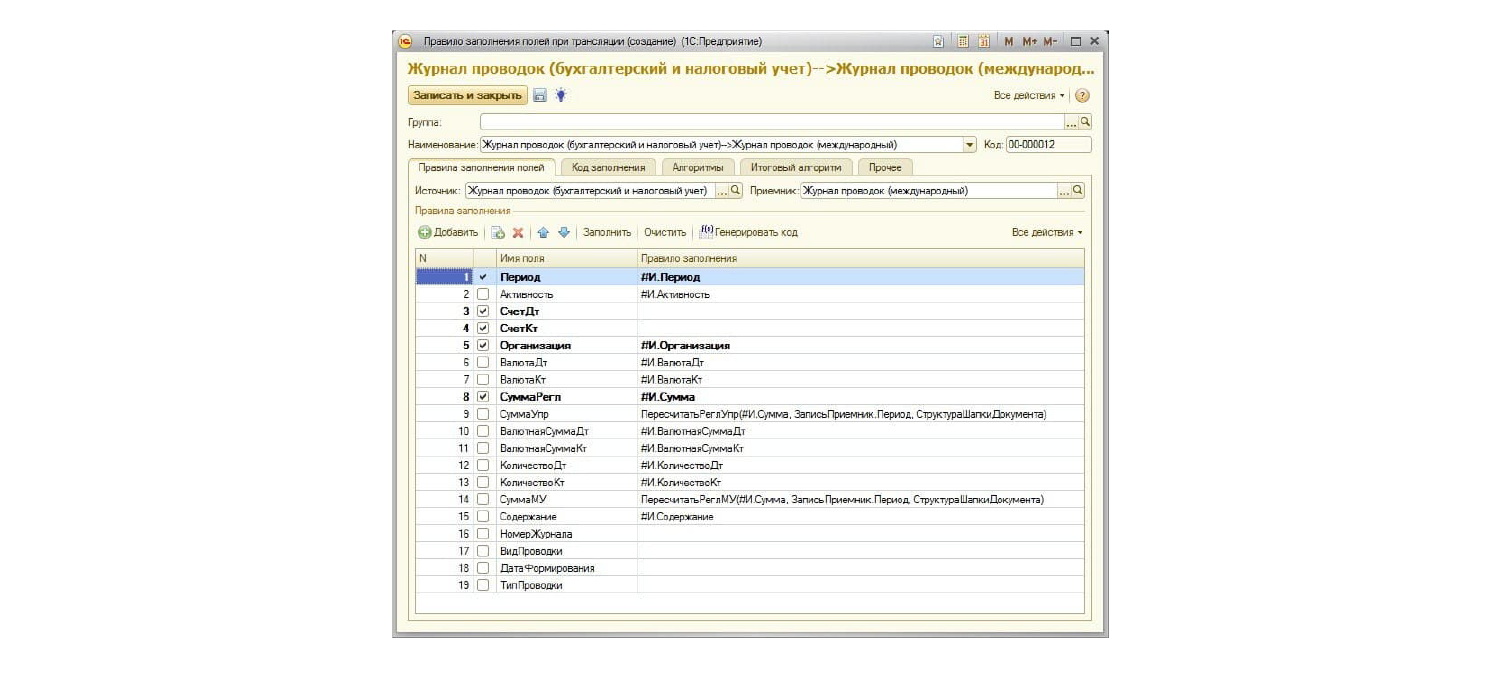Click the copy row icon next to Добавить

[498, 233]
